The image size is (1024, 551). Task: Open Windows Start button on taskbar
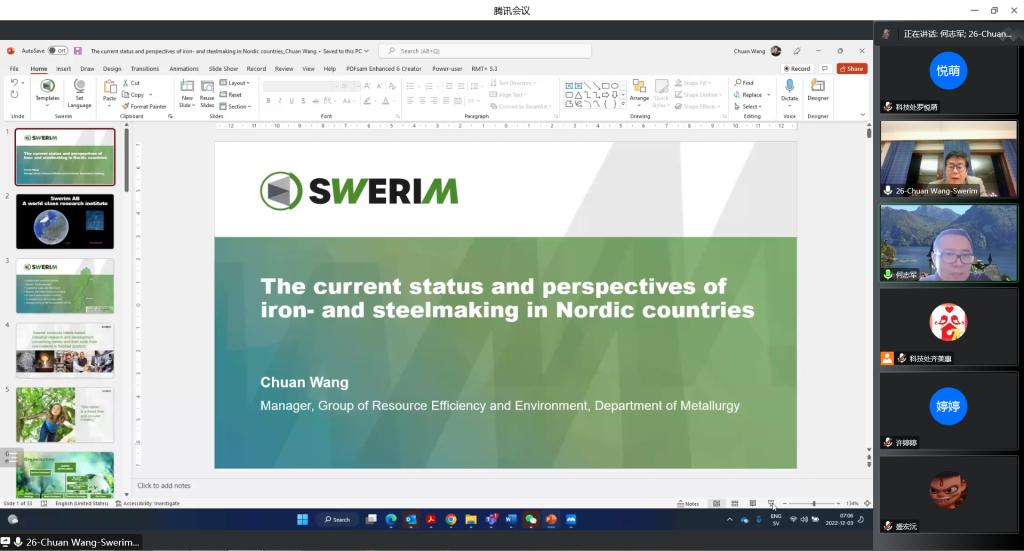tap(302, 520)
